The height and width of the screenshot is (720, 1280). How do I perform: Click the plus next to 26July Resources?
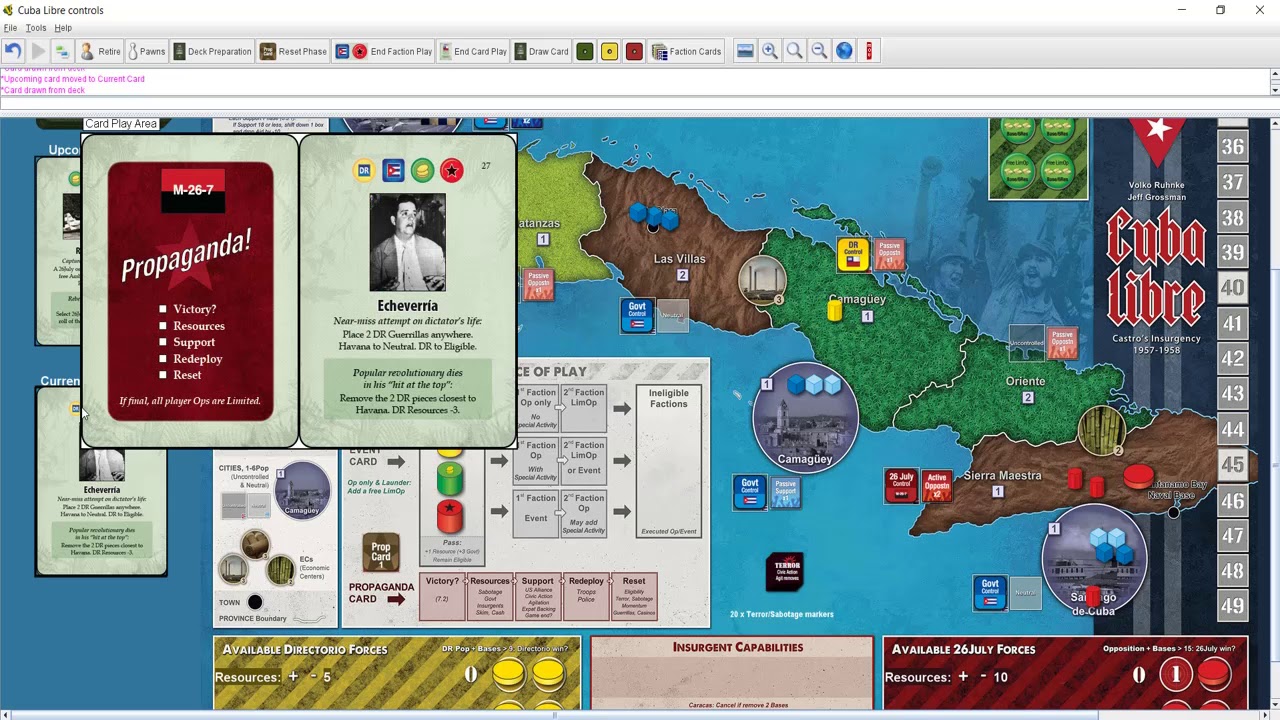[x=964, y=677]
